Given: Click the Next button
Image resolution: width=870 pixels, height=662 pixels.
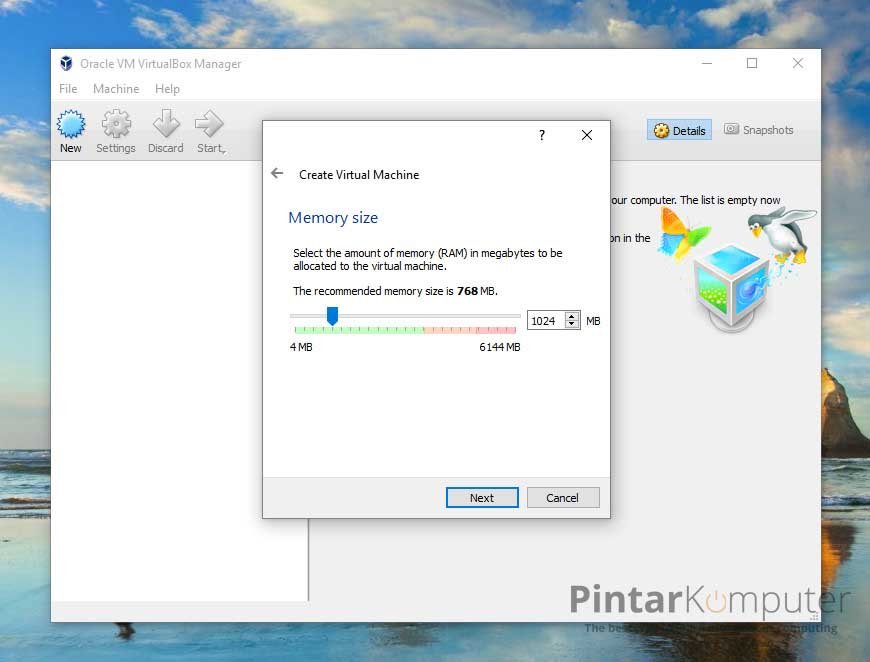Looking at the screenshot, I should 482,497.
